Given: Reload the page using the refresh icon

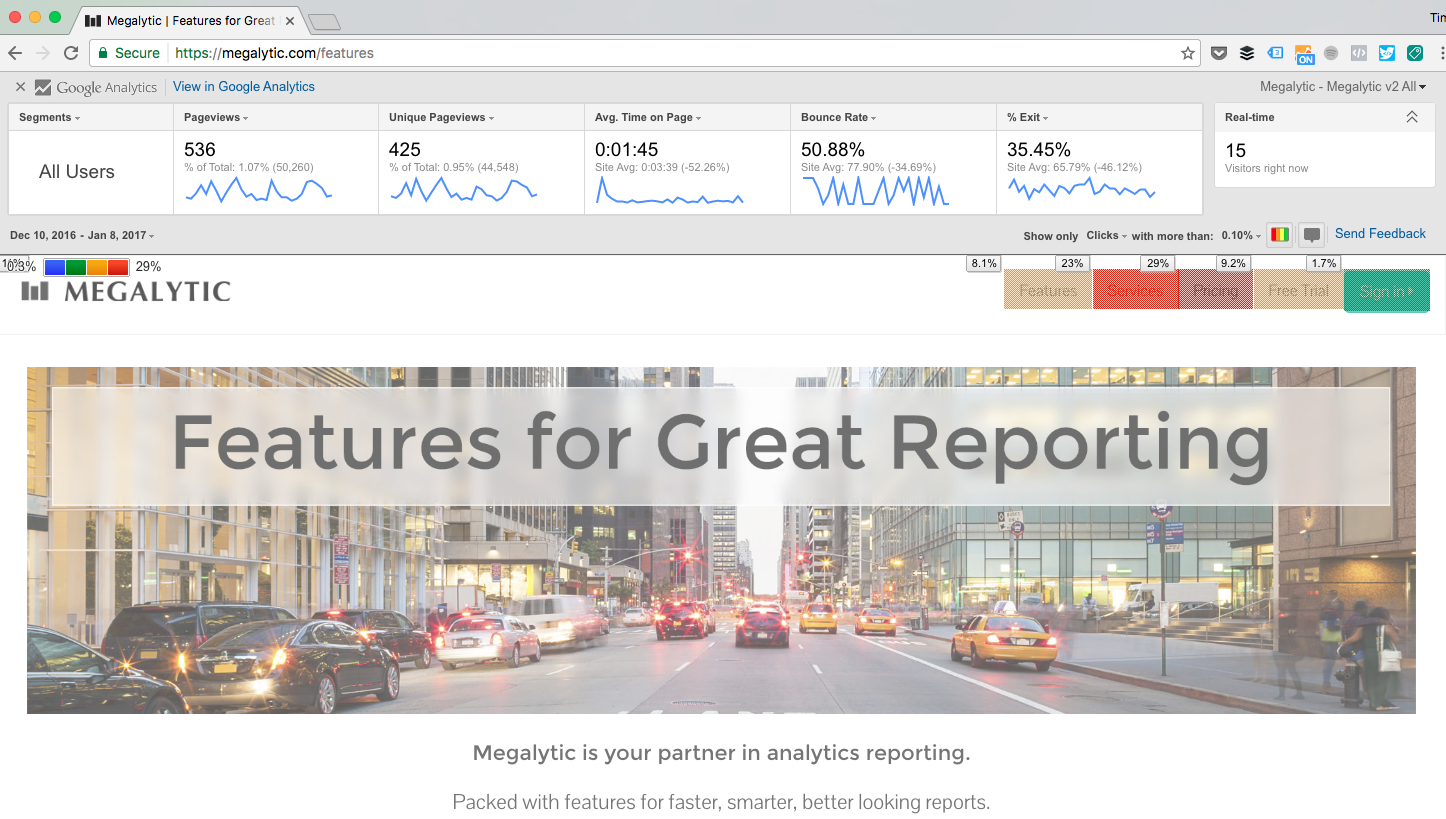Looking at the screenshot, I should point(71,53).
